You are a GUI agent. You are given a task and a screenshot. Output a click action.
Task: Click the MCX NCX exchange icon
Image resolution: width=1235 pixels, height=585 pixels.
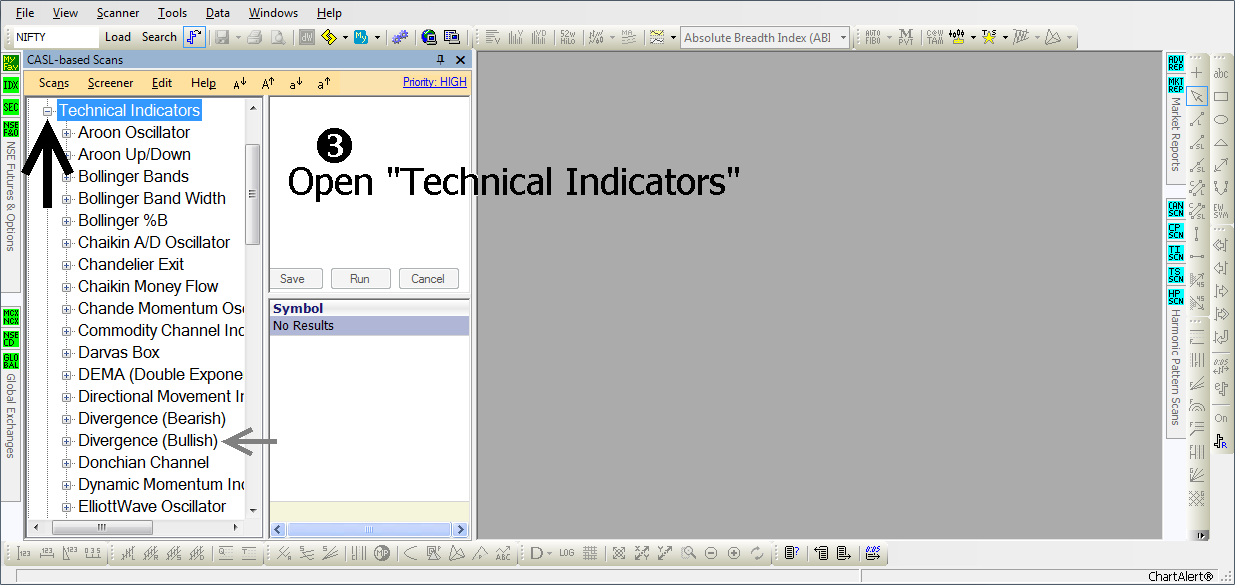tap(11, 317)
